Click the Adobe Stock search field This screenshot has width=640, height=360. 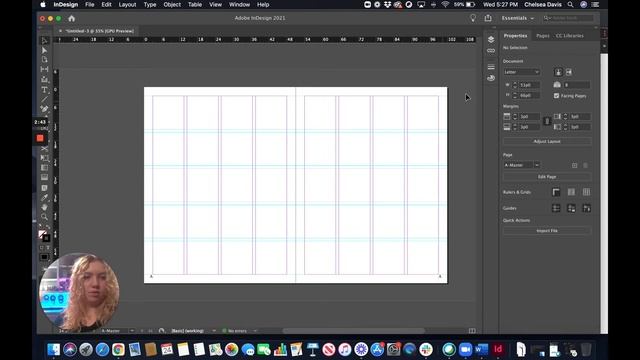568,18
